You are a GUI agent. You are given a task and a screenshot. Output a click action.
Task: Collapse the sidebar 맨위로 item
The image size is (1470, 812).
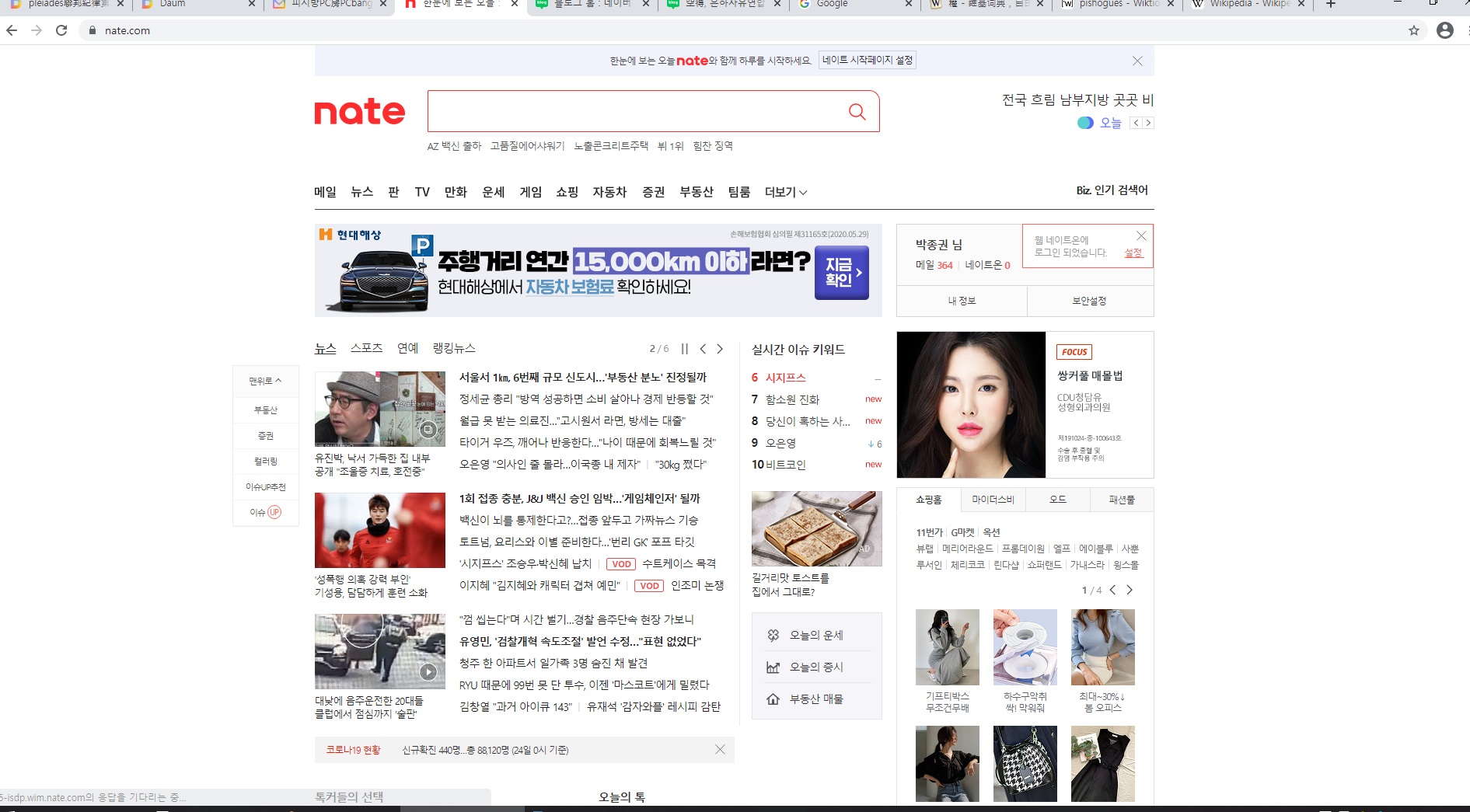(266, 381)
